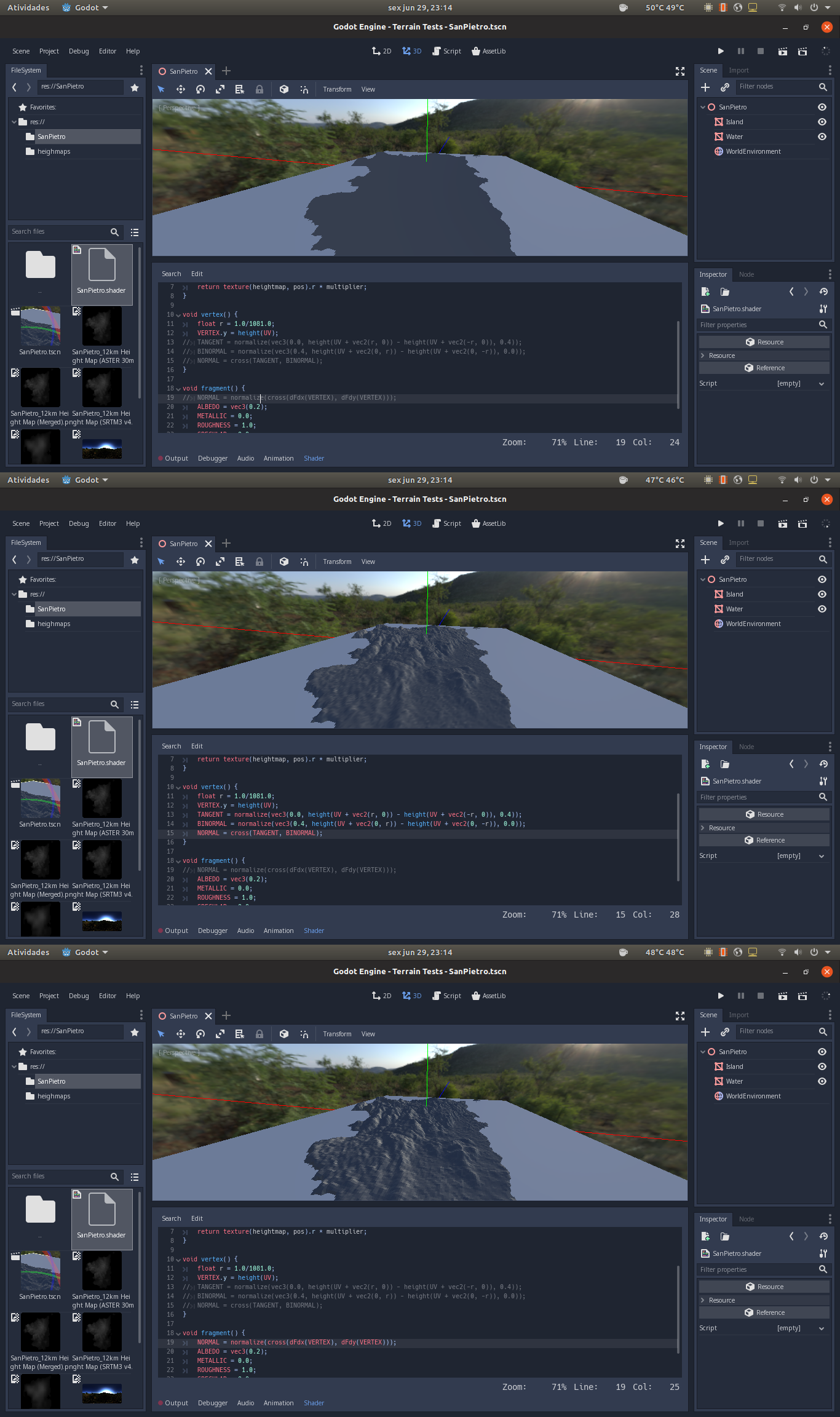Viewport: 840px width, 1417px height.
Task: Fold the void vertex() function in middle shader editor
Action: (178, 787)
